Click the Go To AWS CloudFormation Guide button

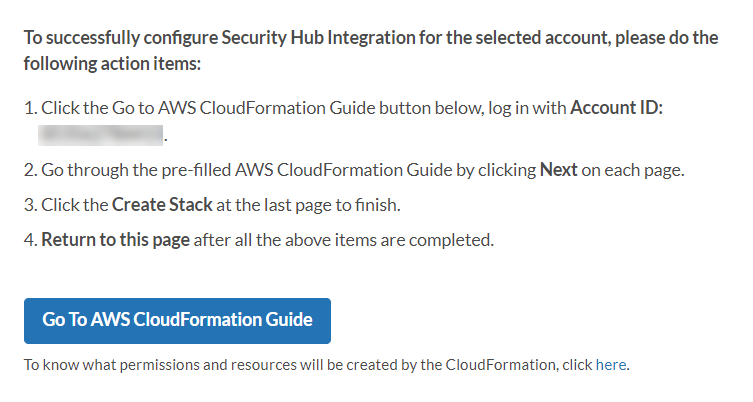pos(177,320)
